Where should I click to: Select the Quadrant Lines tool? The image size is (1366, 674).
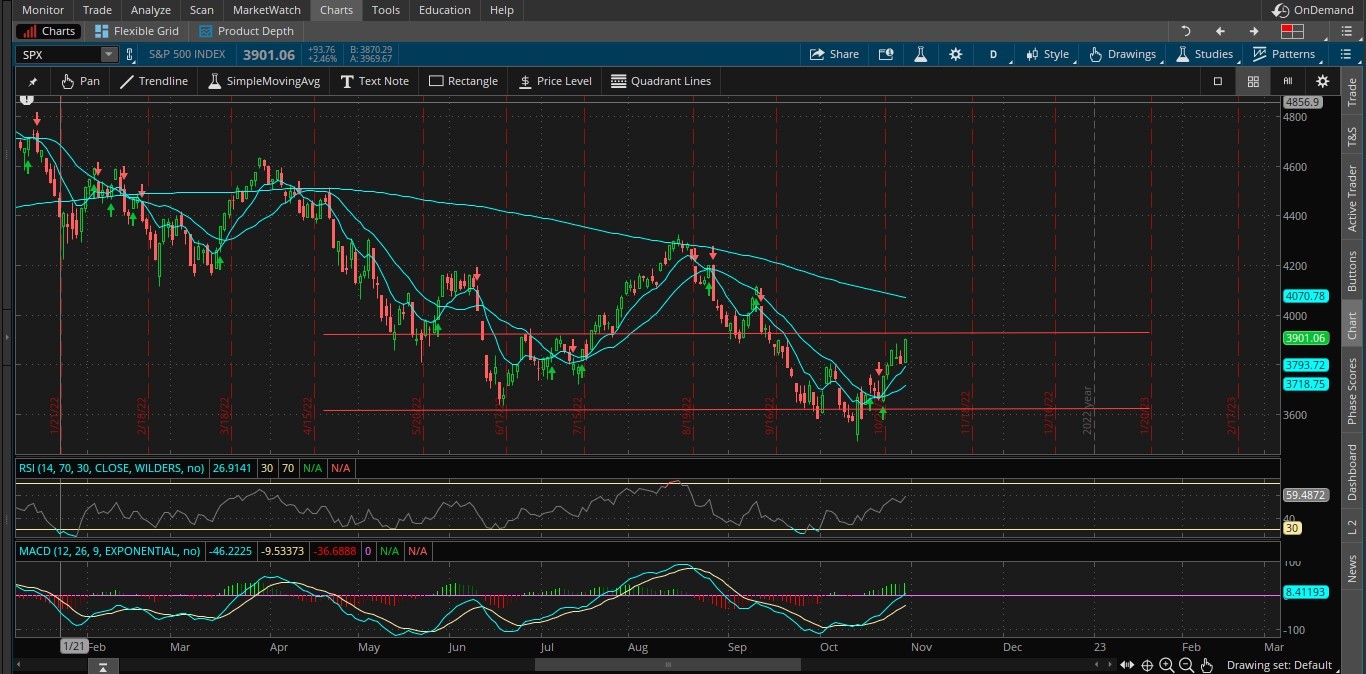(x=661, y=81)
